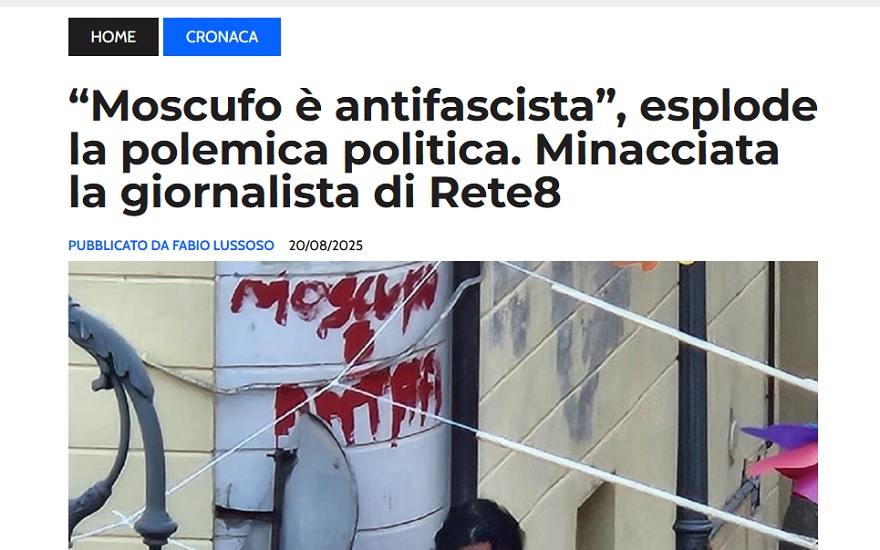Open the CRONACA category
The height and width of the screenshot is (550, 880).
222,37
